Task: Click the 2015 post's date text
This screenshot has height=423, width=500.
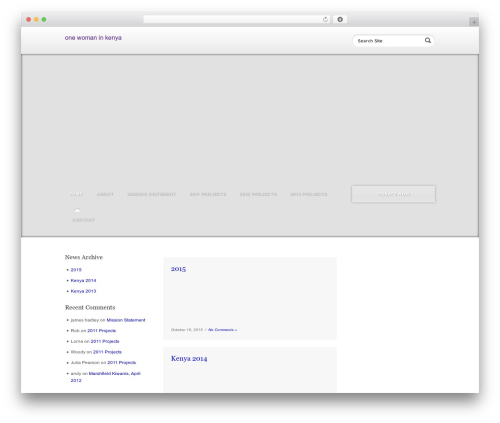Action: [x=187, y=330]
